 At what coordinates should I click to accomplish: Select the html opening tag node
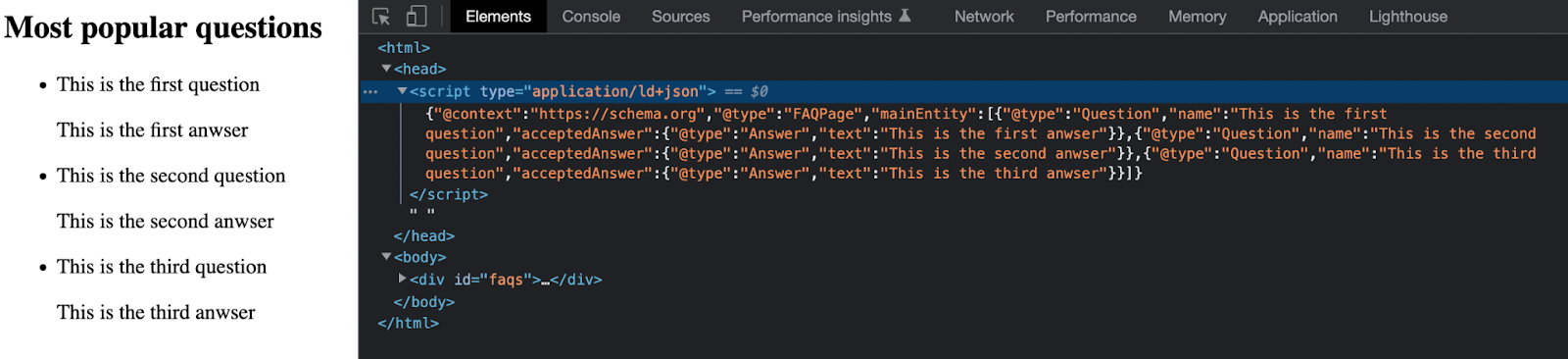(404, 48)
